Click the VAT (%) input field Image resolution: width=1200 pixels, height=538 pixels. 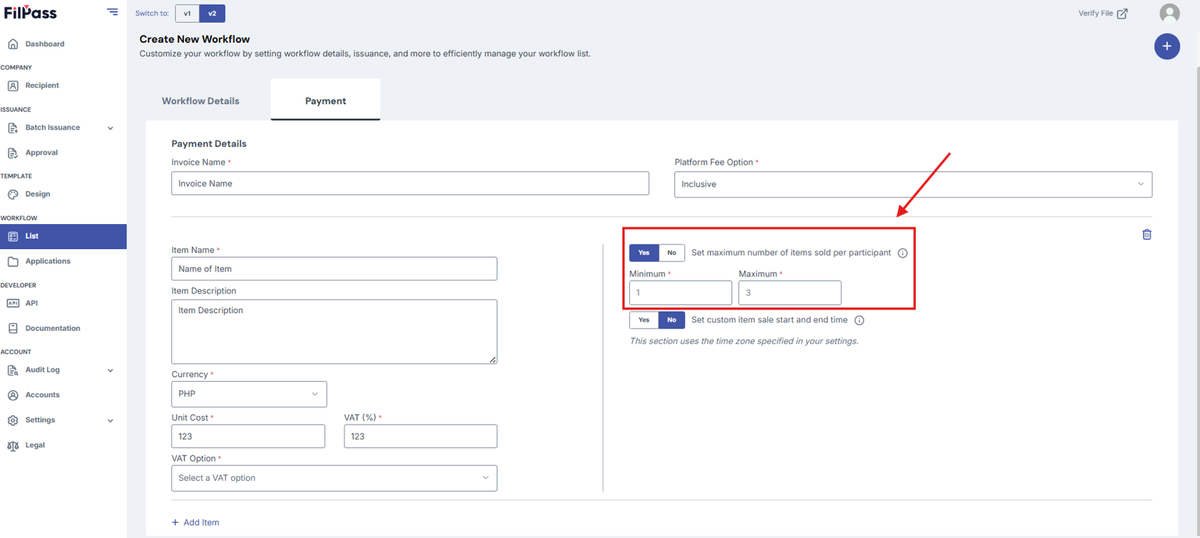[420, 436]
